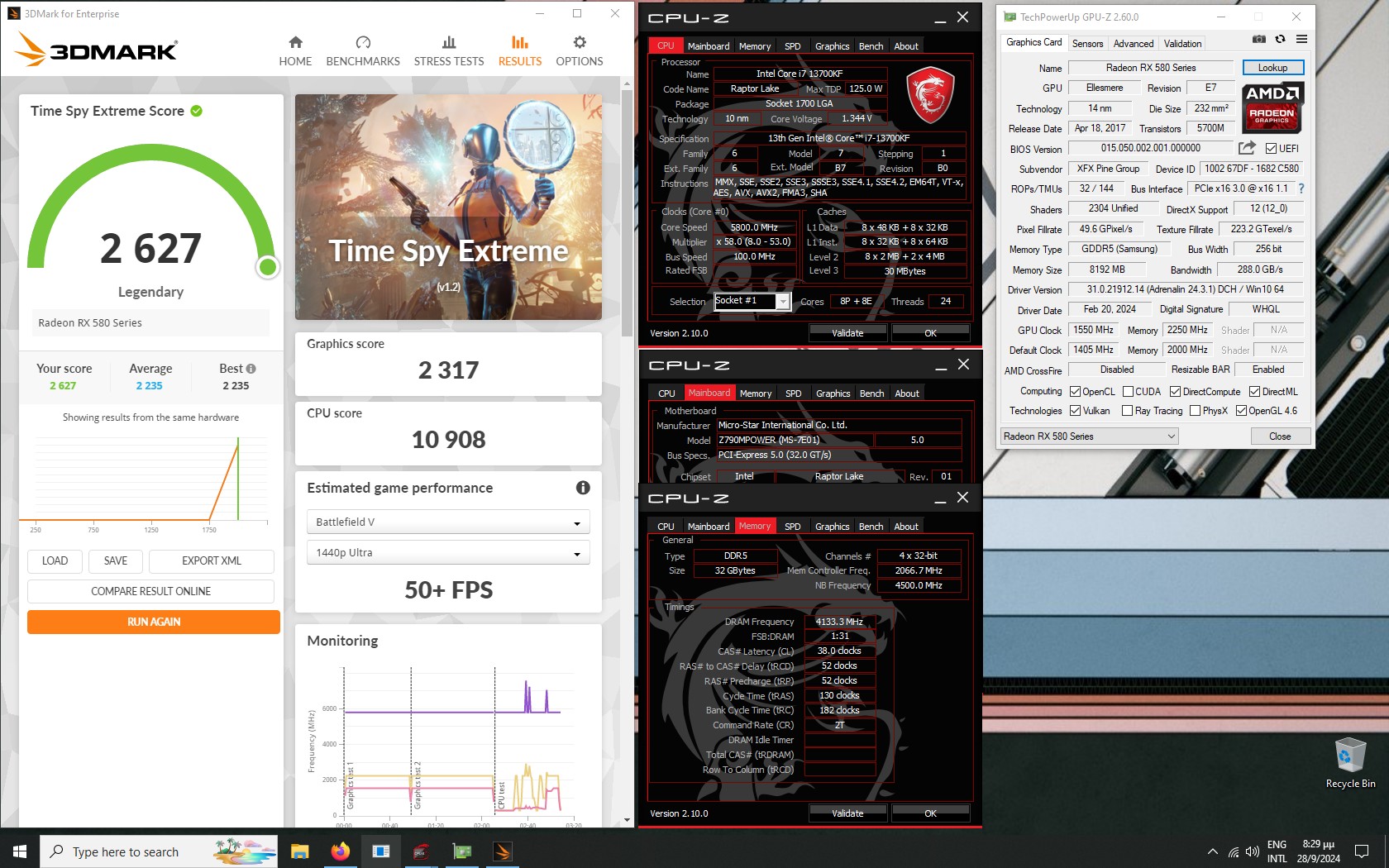Click the Close button in GPU-Z

point(1279,436)
